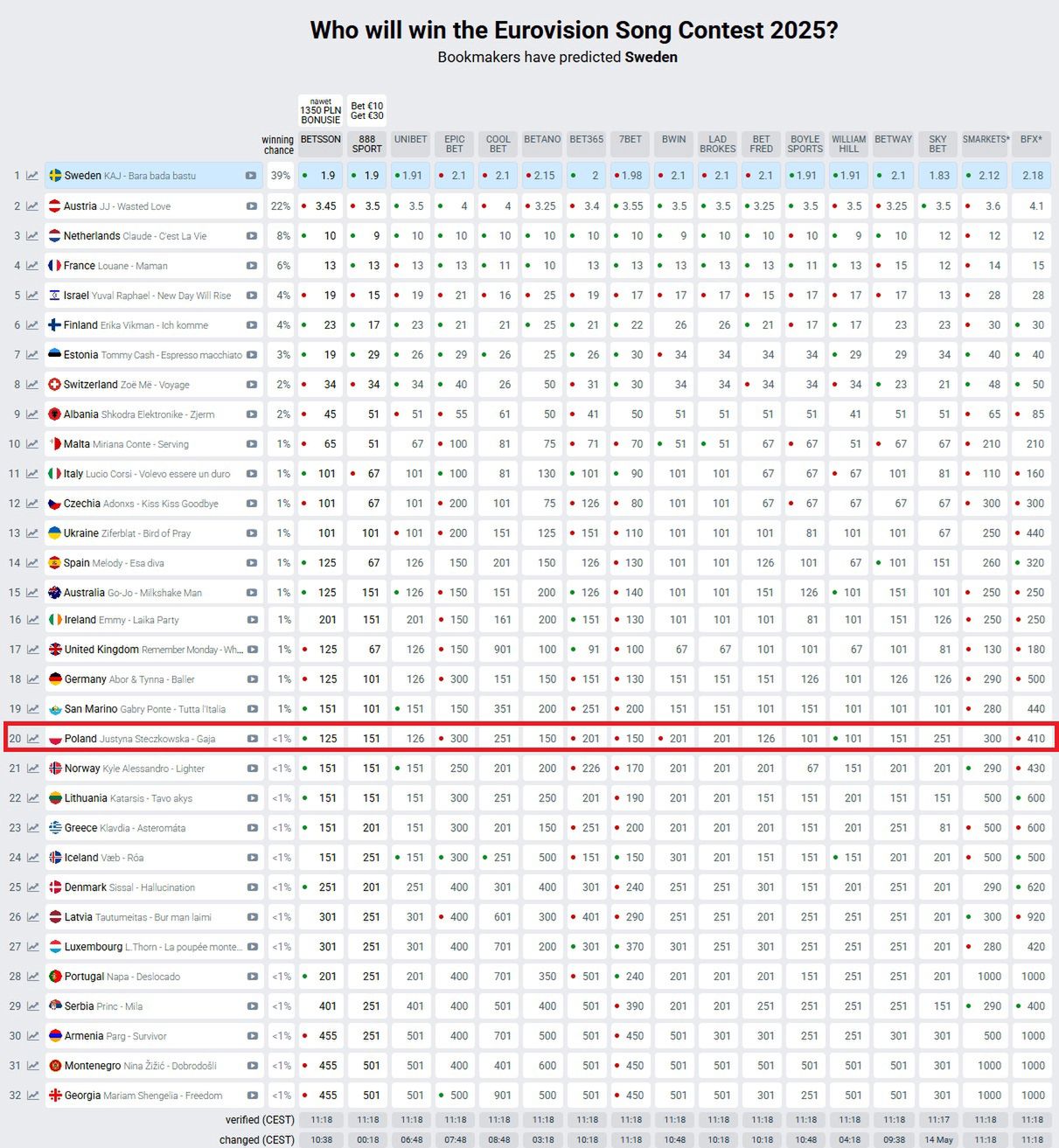The height and width of the screenshot is (1148, 1059).
Task: Play video for Norway Lighter
Action: click(252, 769)
